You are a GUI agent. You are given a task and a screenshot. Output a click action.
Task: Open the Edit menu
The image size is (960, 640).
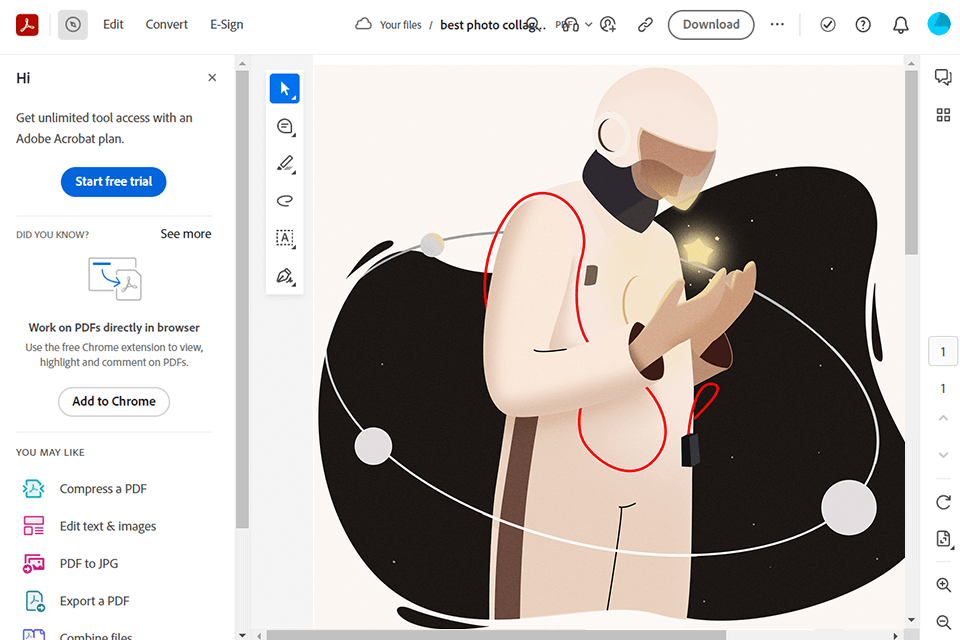pos(113,24)
